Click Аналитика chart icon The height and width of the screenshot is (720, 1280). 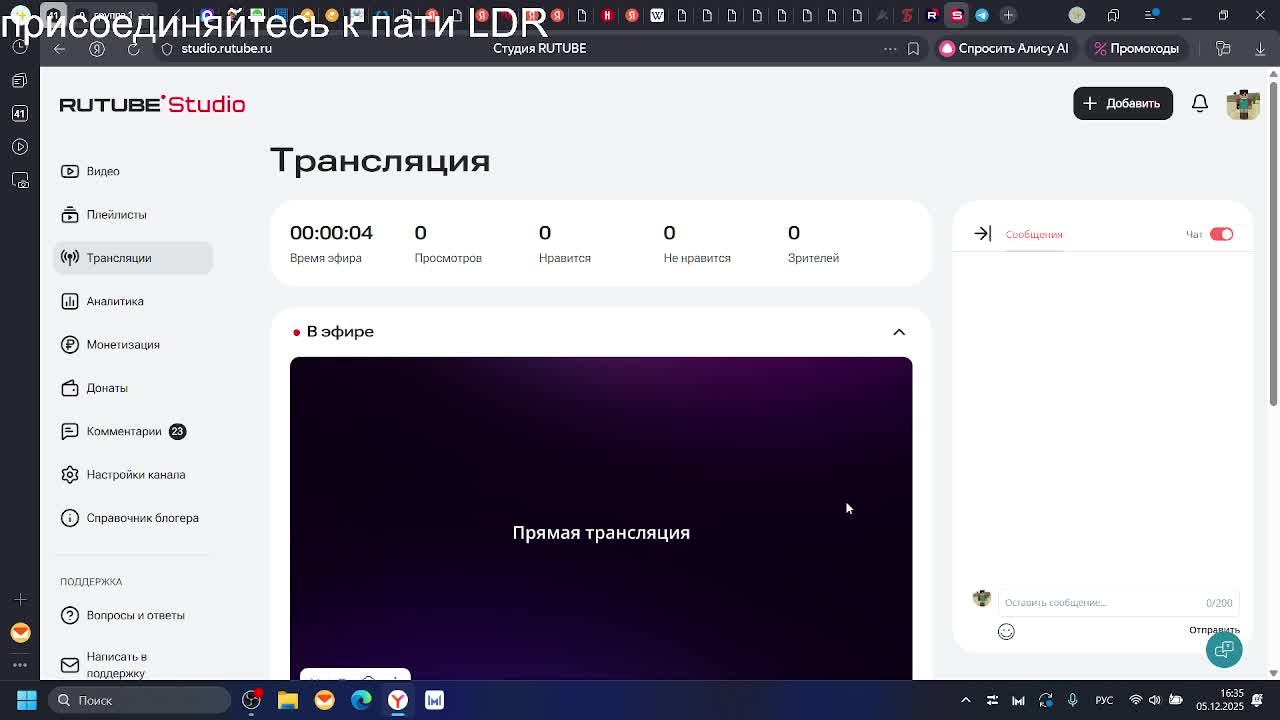click(x=69, y=301)
